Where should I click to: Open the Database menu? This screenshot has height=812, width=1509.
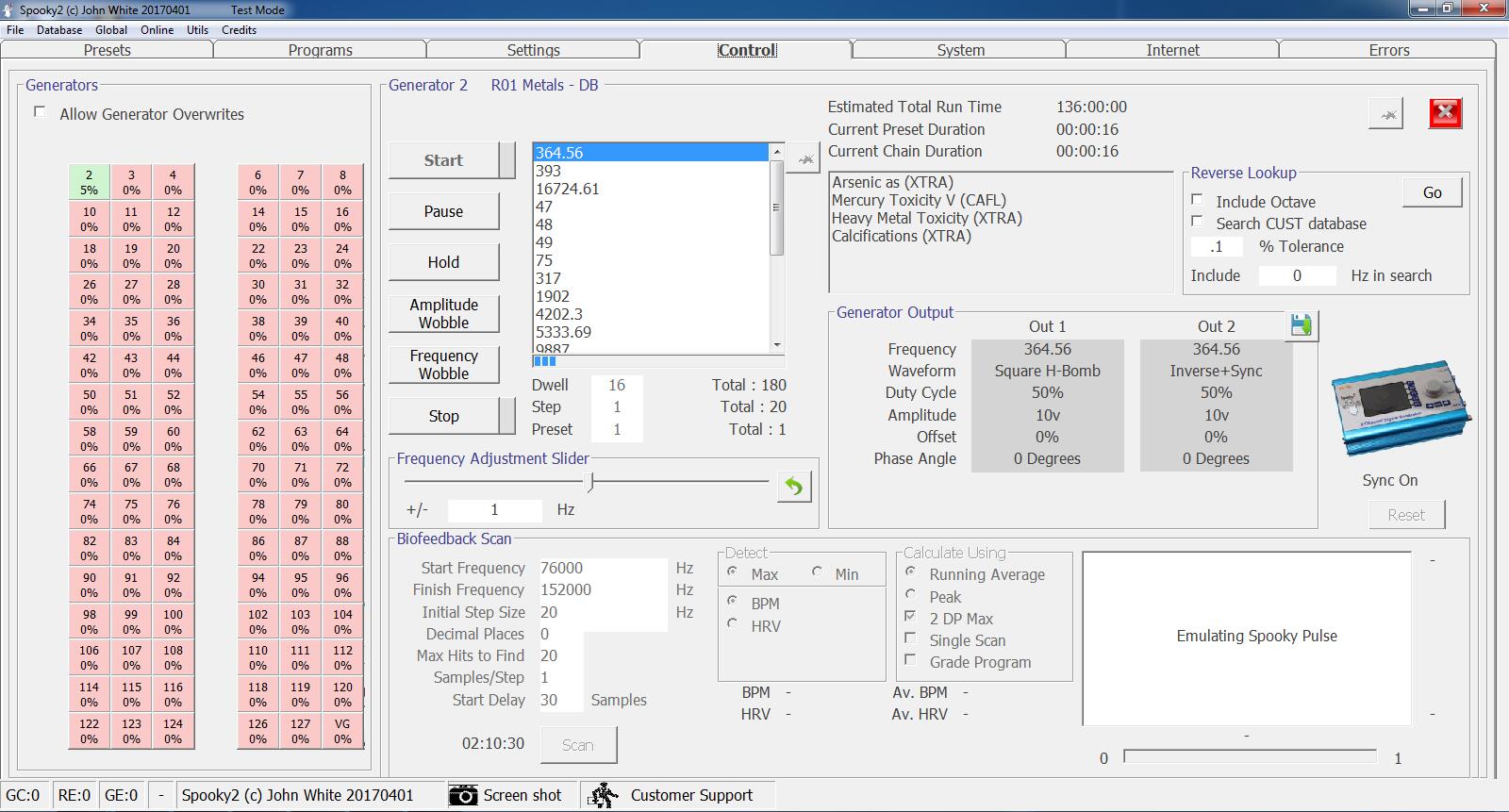click(59, 29)
